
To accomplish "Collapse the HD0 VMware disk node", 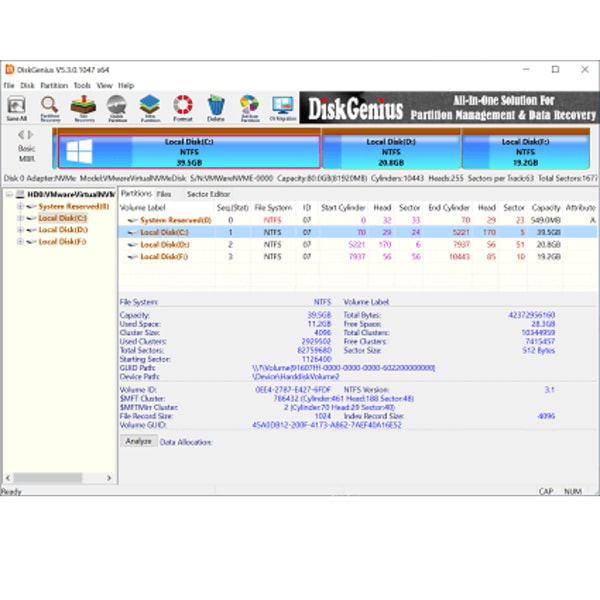I will (x=9, y=194).
